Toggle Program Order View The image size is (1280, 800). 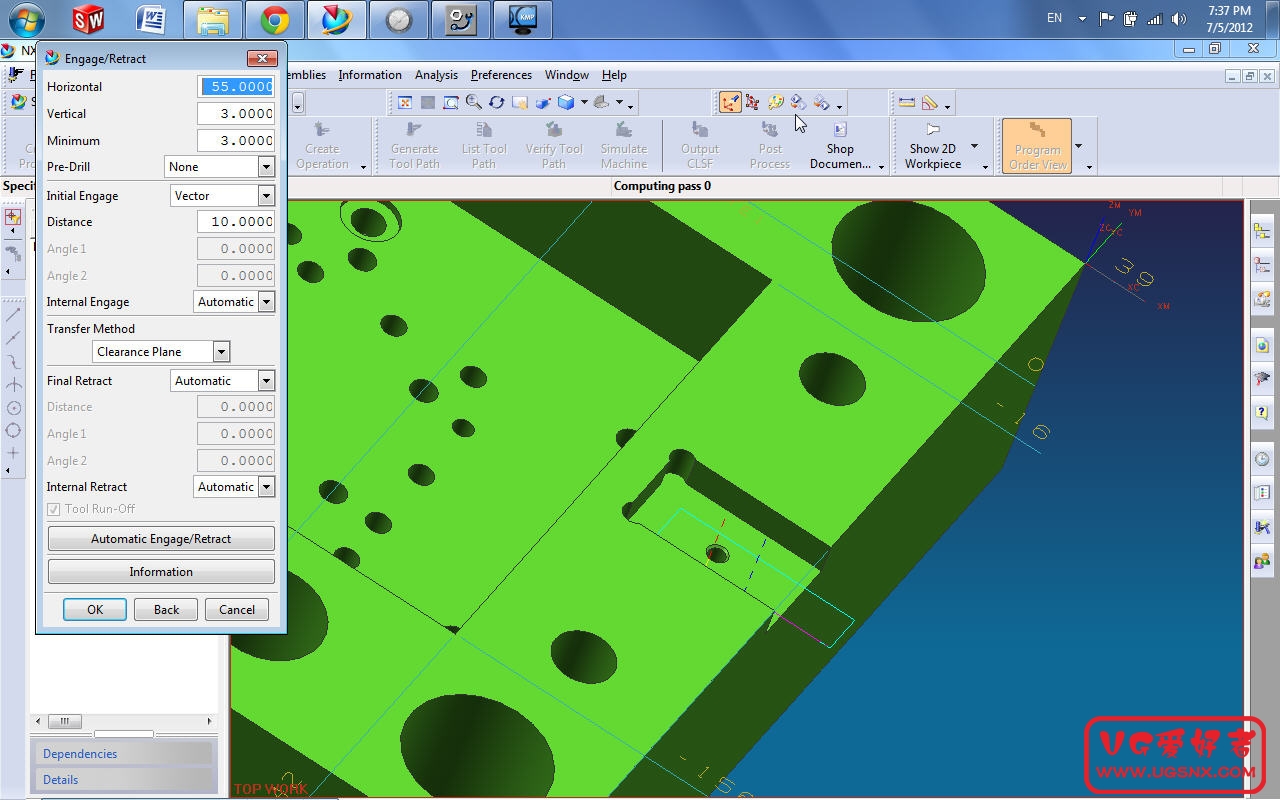(x=1037, y=146)
